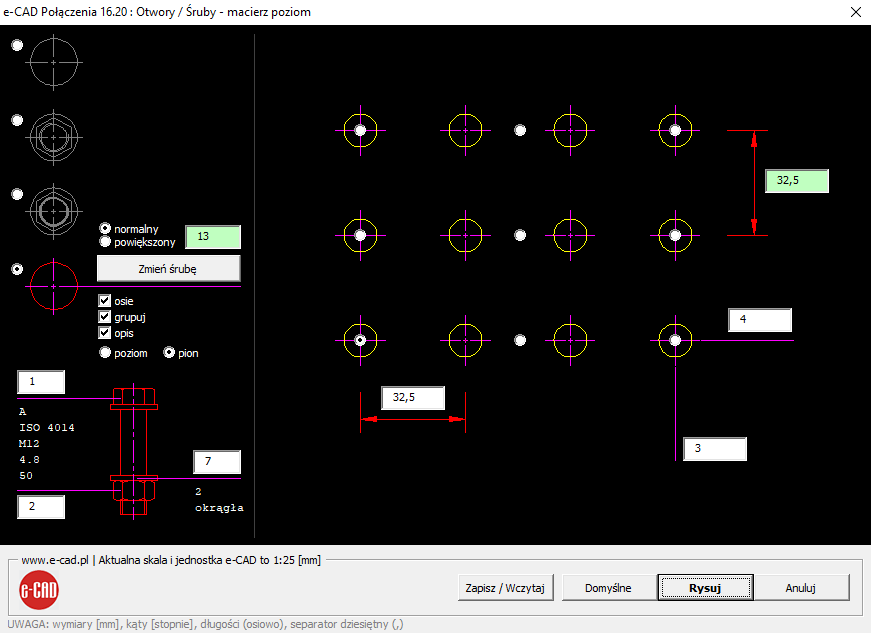871x633 pixels.
Task: Click the '50' bolt length text
Action: 26,476
